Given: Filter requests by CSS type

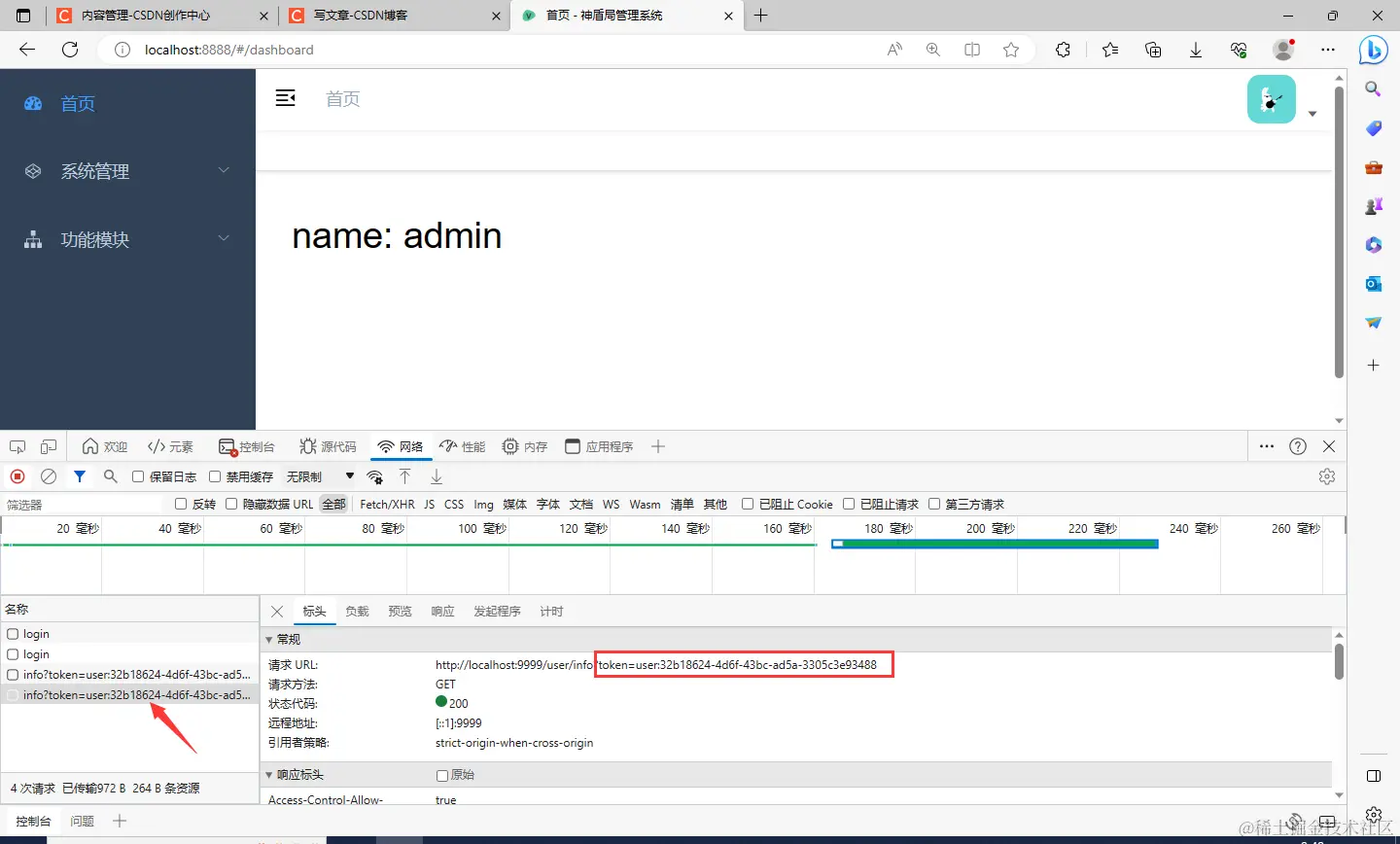Looking at the screenshot, I should coord(454,504).
